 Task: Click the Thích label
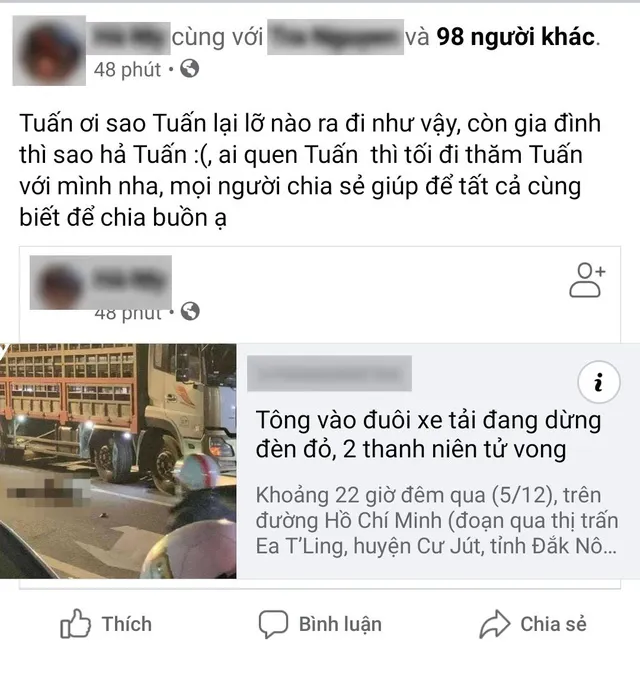pos(127,624)
